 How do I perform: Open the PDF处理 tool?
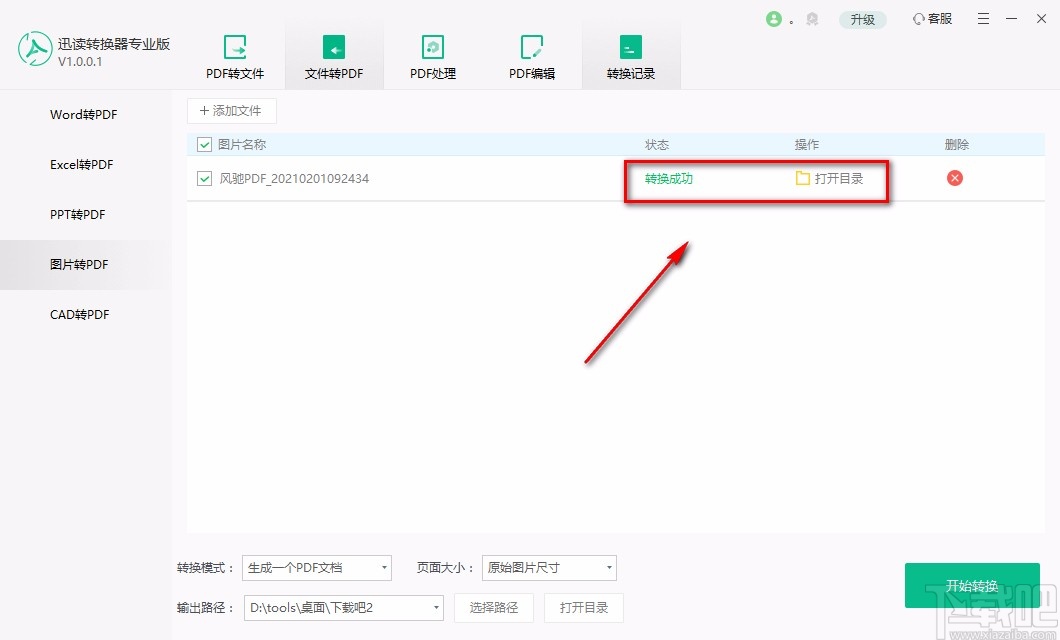tap(432, 52)
